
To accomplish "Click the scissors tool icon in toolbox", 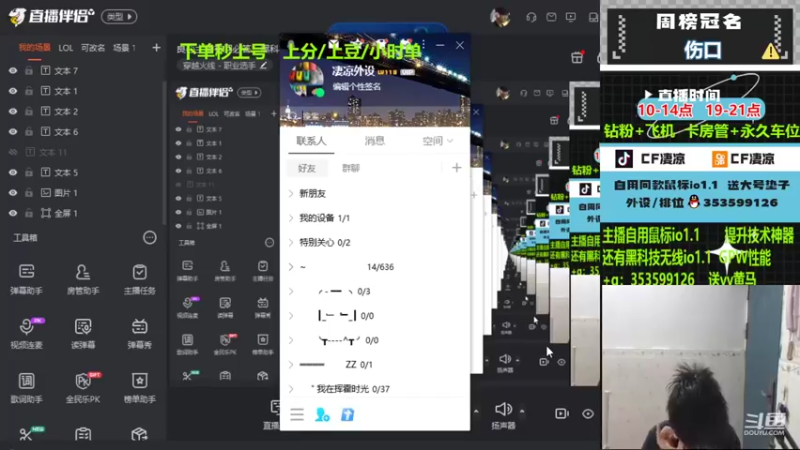I will pyautogui.click(x=26, y=434).
